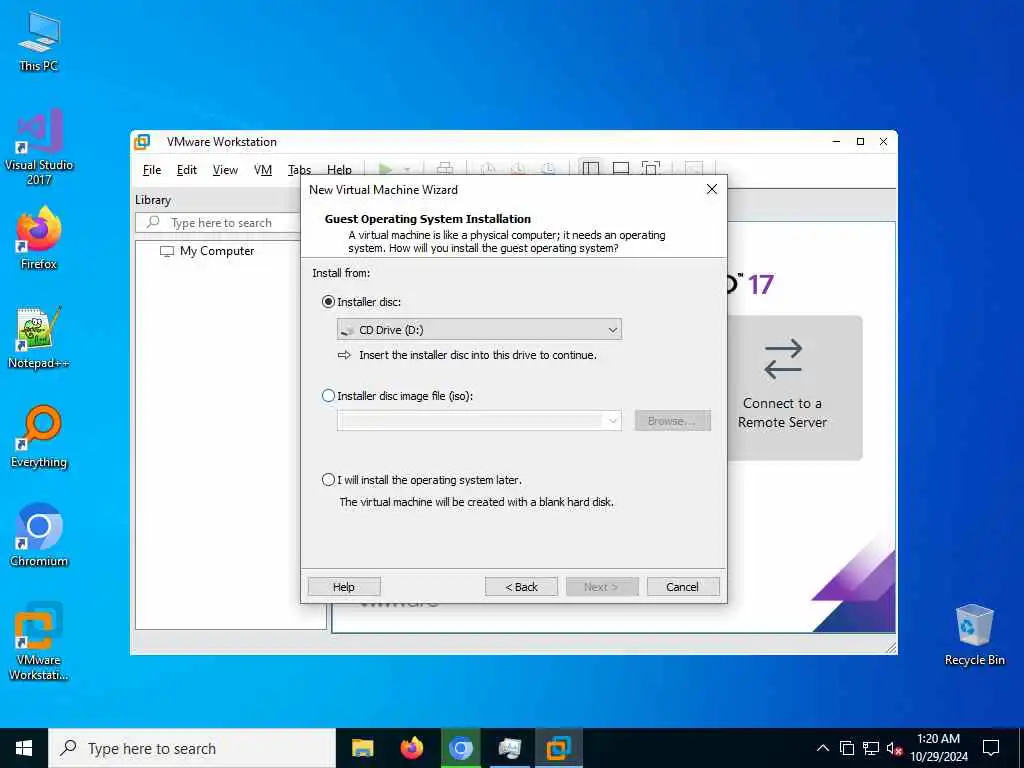Minimize the VMware Workstation window
Image resolution: width=1024 pixels, height=768 pixels.
837,141
